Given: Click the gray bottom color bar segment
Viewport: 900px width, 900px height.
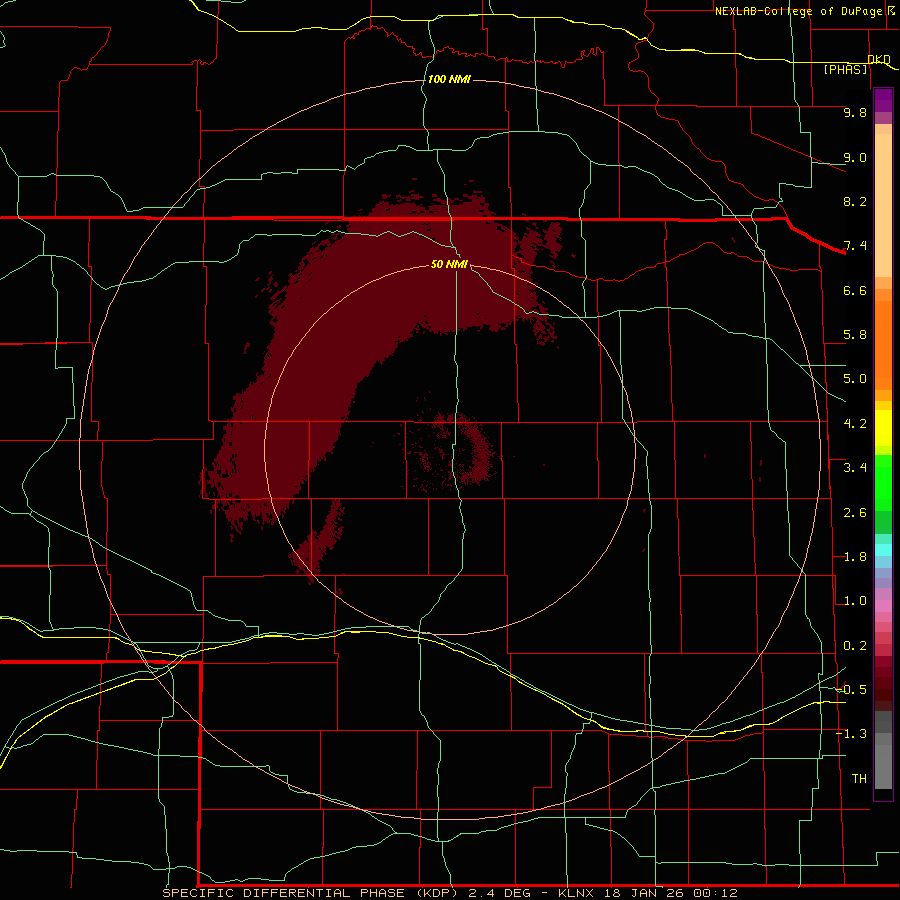Looking at the screenshot, I should 883,766.
